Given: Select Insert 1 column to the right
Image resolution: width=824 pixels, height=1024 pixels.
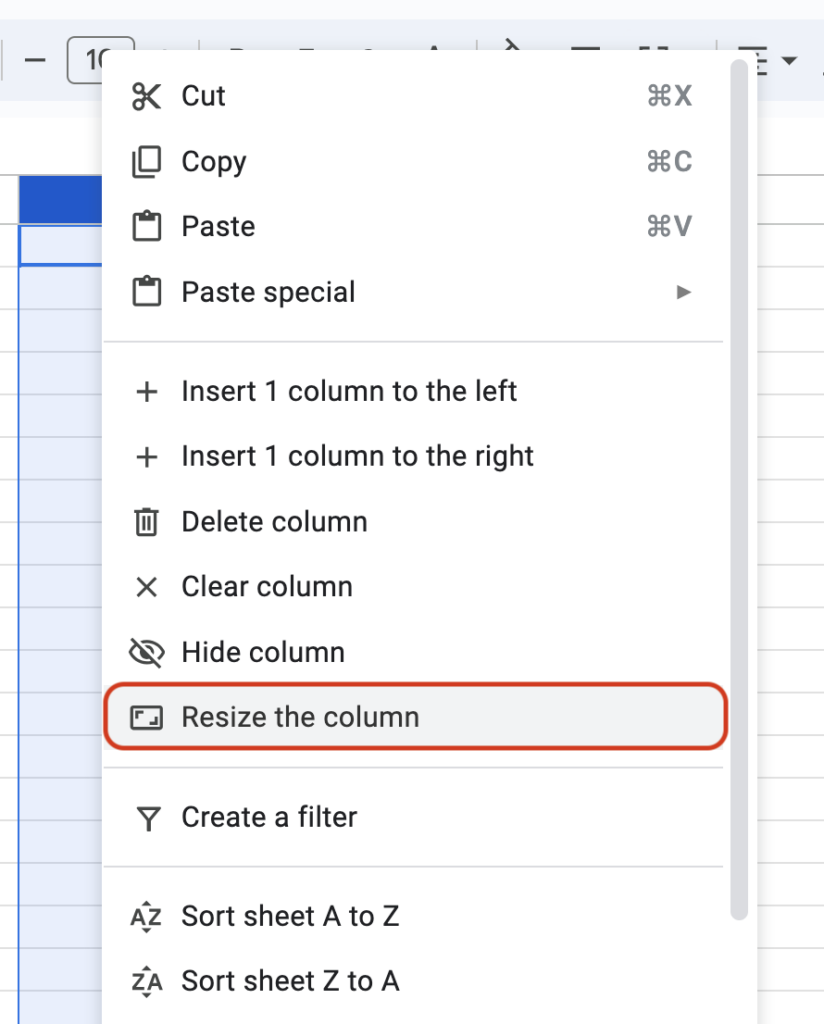Looking at the screenshot, I should (355, 456).
